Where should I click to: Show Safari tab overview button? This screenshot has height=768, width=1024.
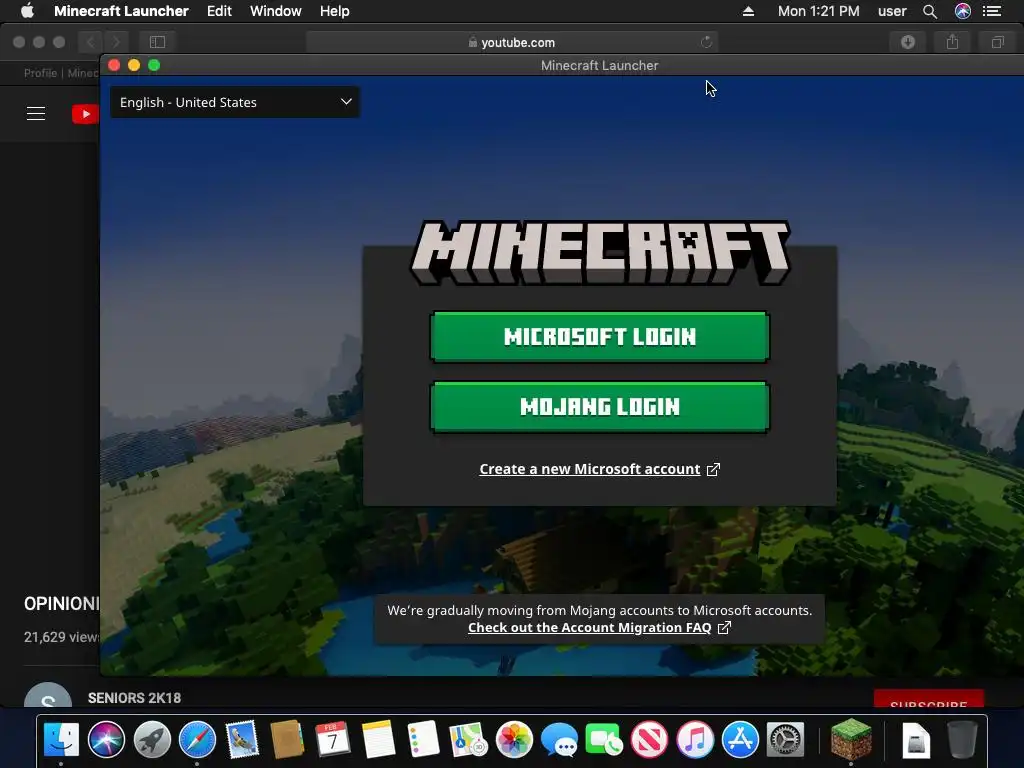tap(997, 42)
